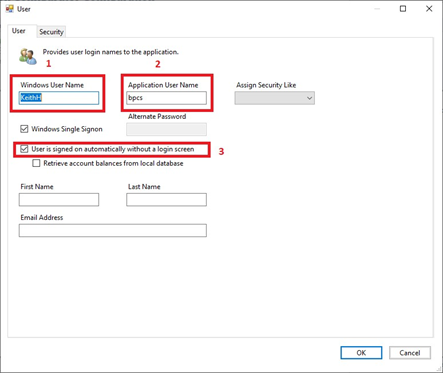Select the Last Name text box
The width and height of the screenshot is (443, 373).
(166, 200)
